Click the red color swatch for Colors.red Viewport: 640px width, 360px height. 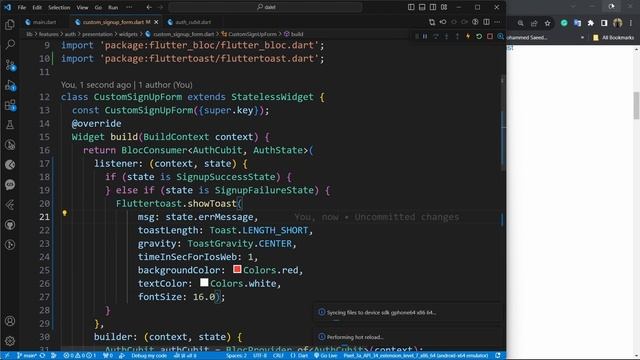pyautogui.click(x=237, y=269)
